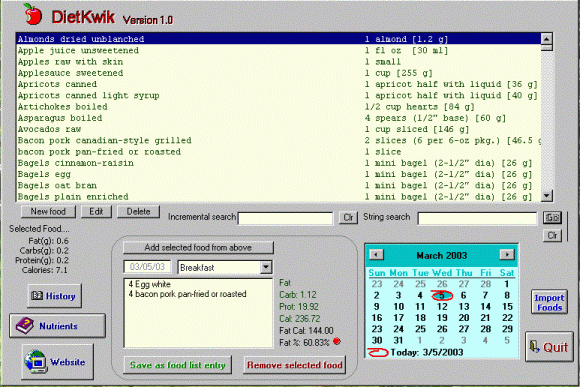This screenshot has width=580, height=387.
Task: Open the Website globe button
Action: [57, 361]
